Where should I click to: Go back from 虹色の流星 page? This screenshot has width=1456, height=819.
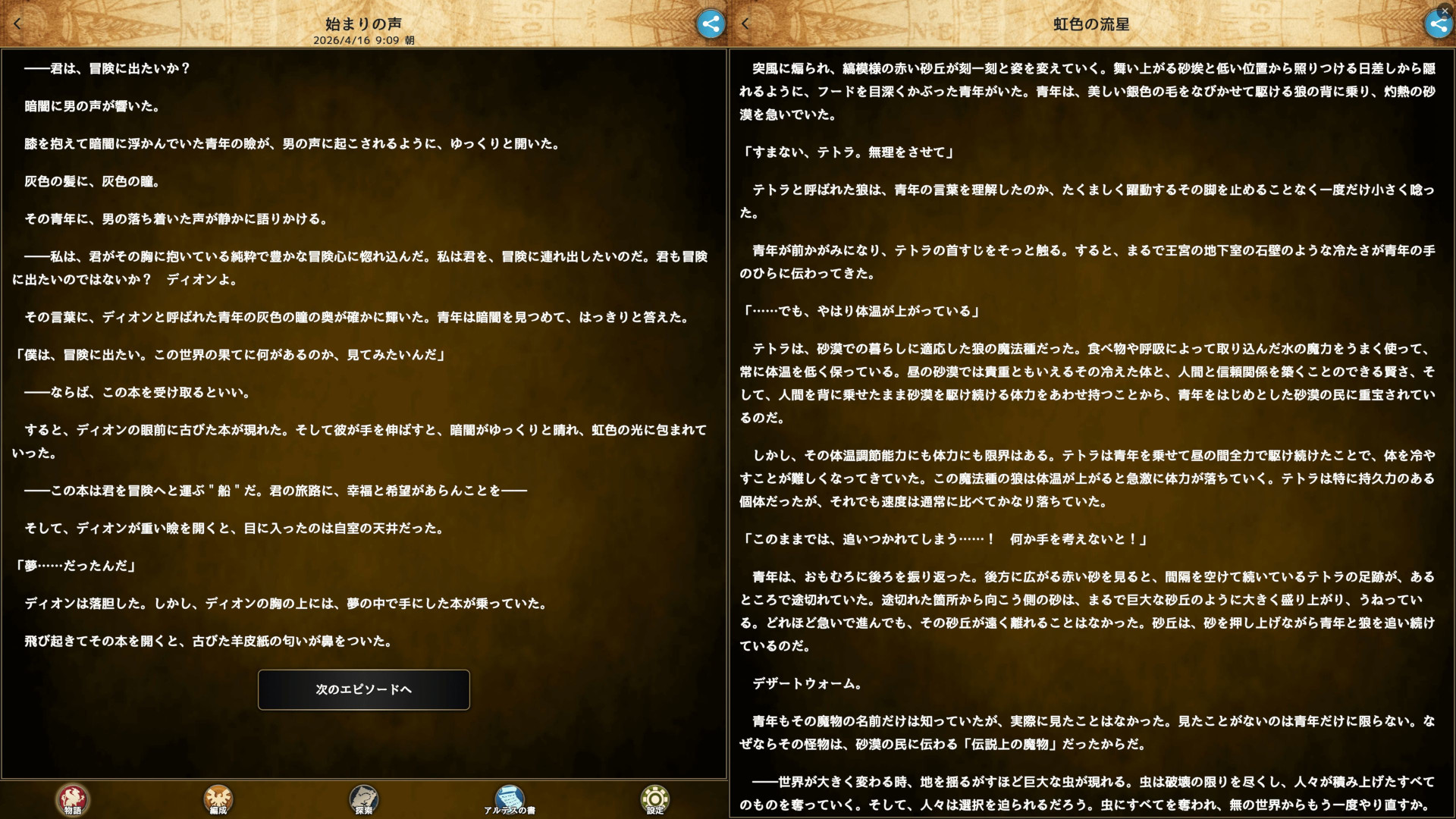pyautogui.click(x=745, y=24)
